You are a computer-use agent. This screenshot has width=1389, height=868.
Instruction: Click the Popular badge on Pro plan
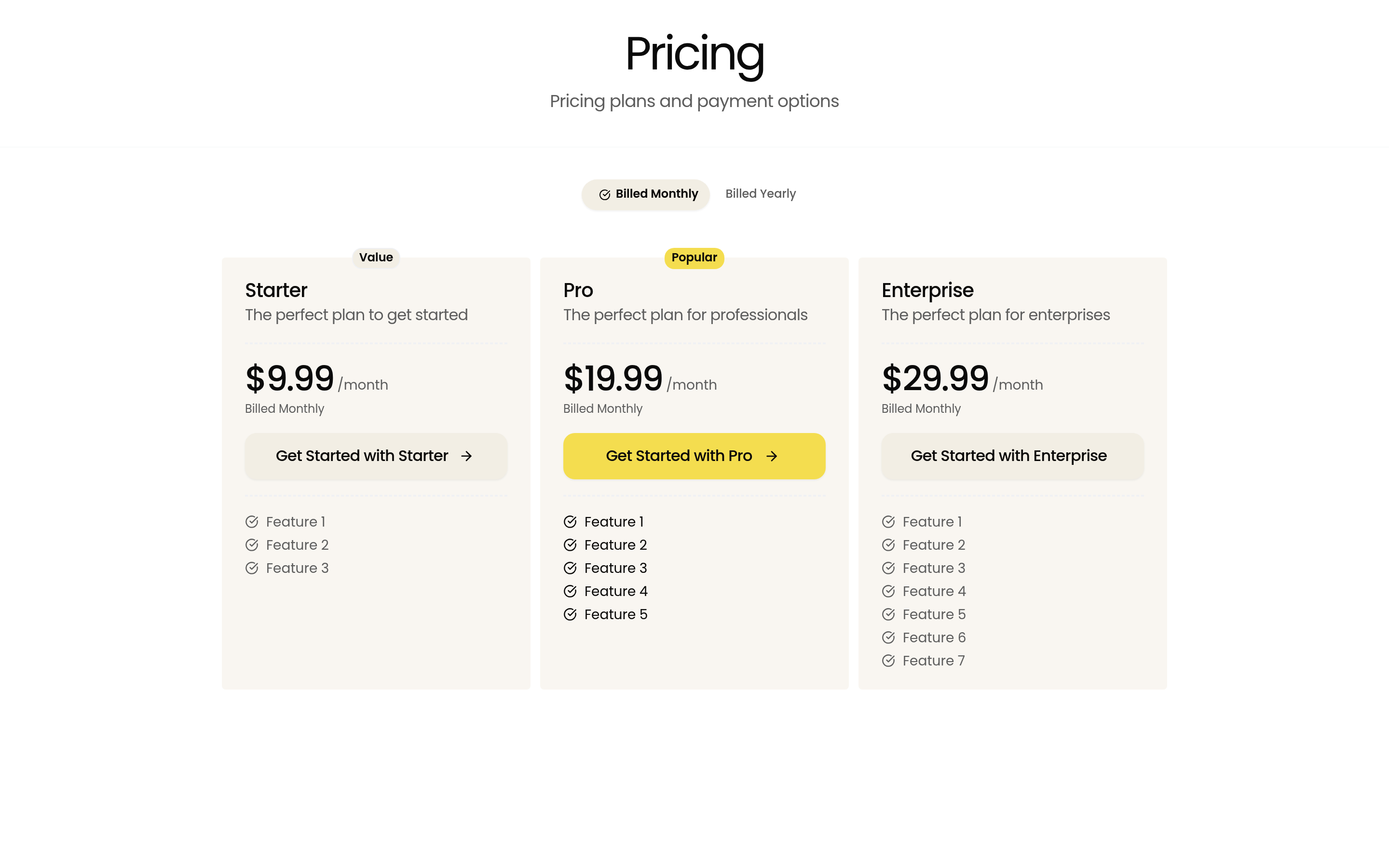(x=694, y=258)
